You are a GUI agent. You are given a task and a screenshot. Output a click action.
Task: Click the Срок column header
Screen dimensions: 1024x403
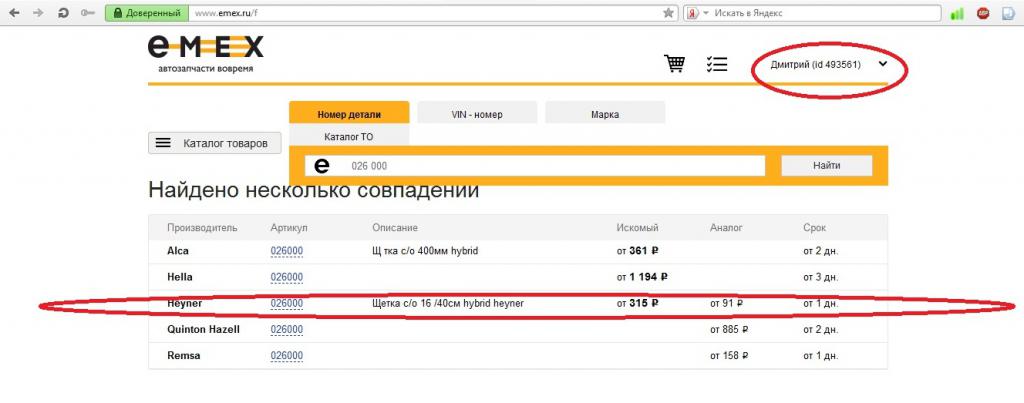pyautogui.click(x=814, y=227)
